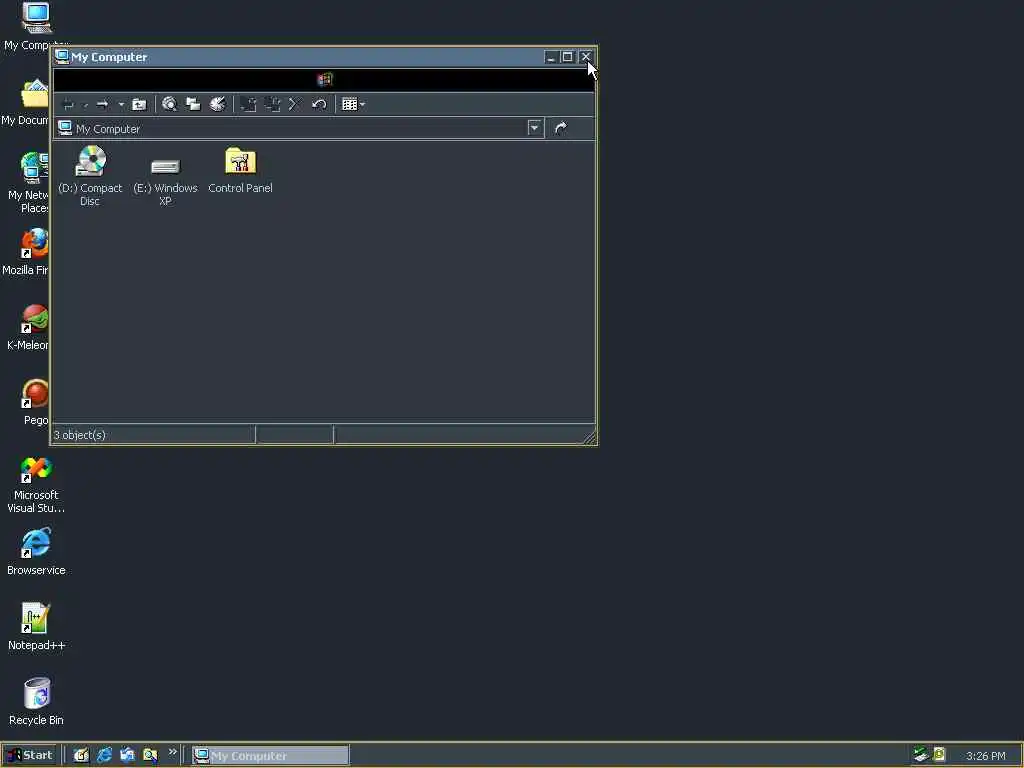1024x768 pixels.
Task: Select the Control Panel folder icon
Action: 240,170
